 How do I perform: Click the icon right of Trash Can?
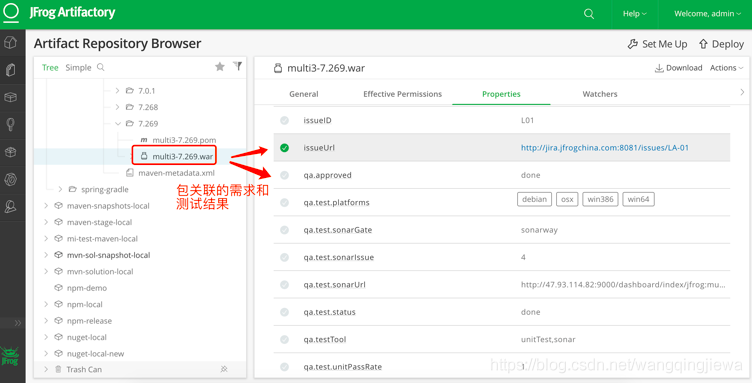[224, 369]
